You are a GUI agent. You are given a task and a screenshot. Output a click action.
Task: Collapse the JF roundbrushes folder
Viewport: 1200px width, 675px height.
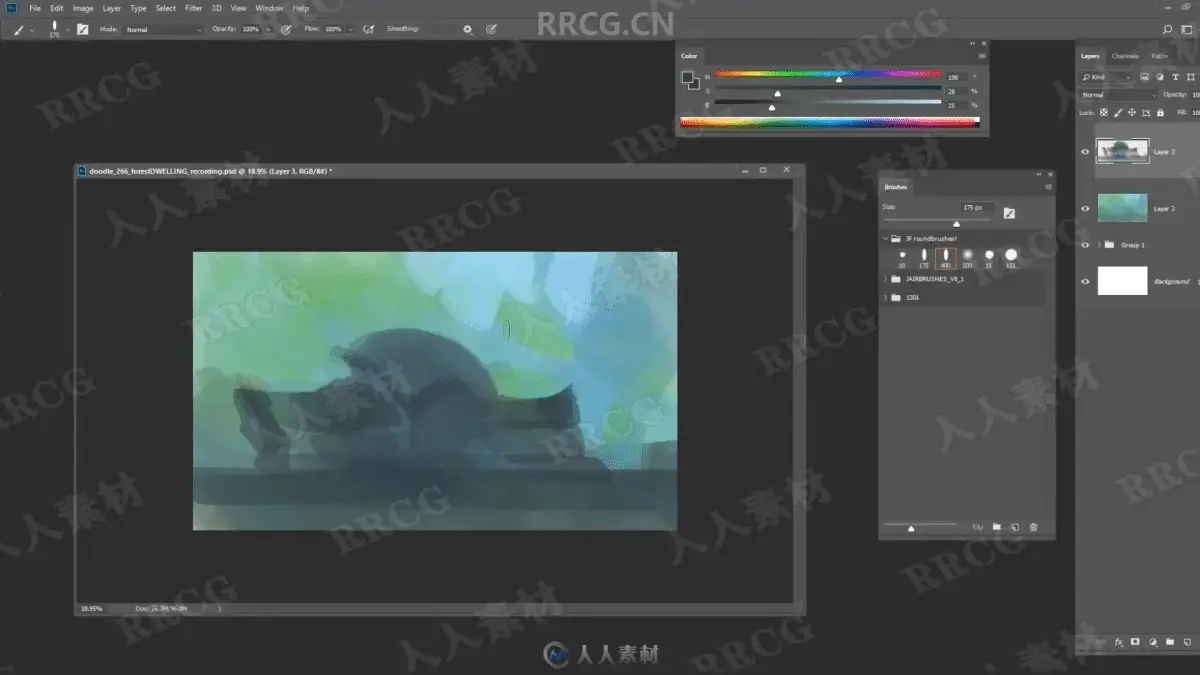point(886,239)
